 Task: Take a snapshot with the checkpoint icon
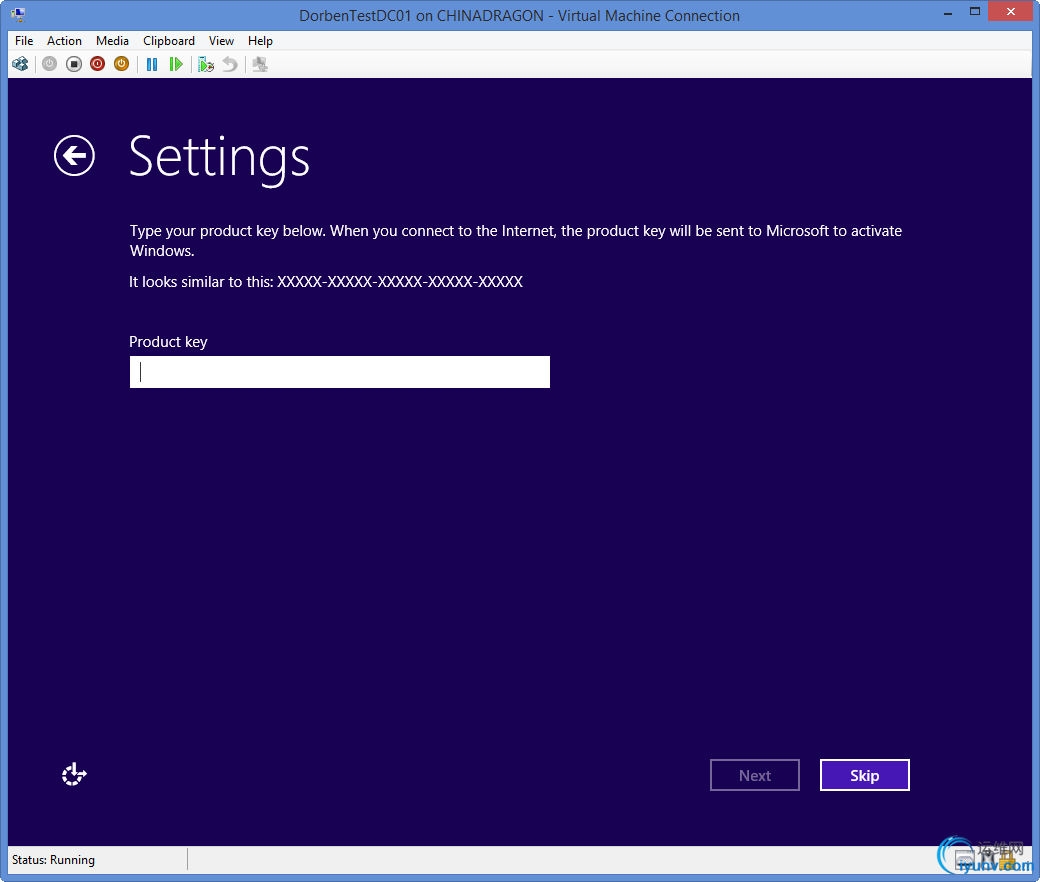coord(206,64)
